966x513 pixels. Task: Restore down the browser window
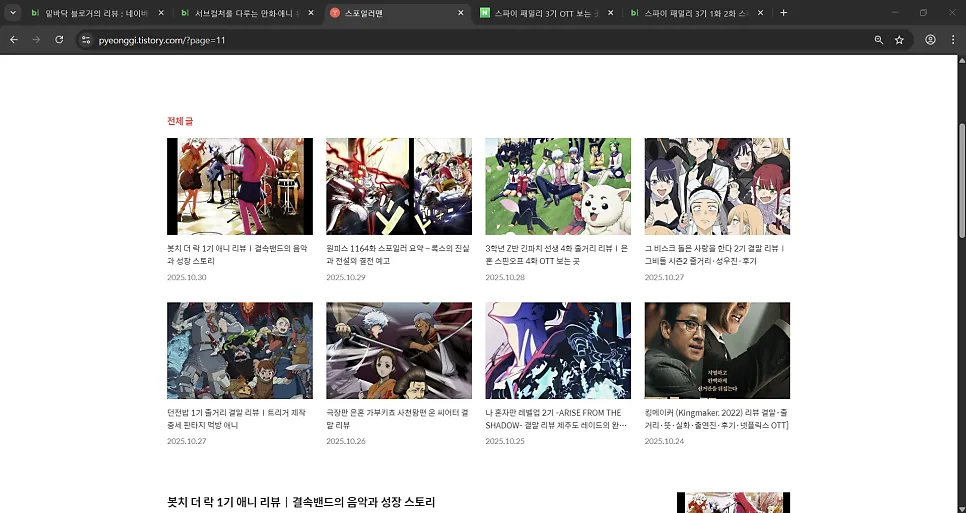pos(923,12)
